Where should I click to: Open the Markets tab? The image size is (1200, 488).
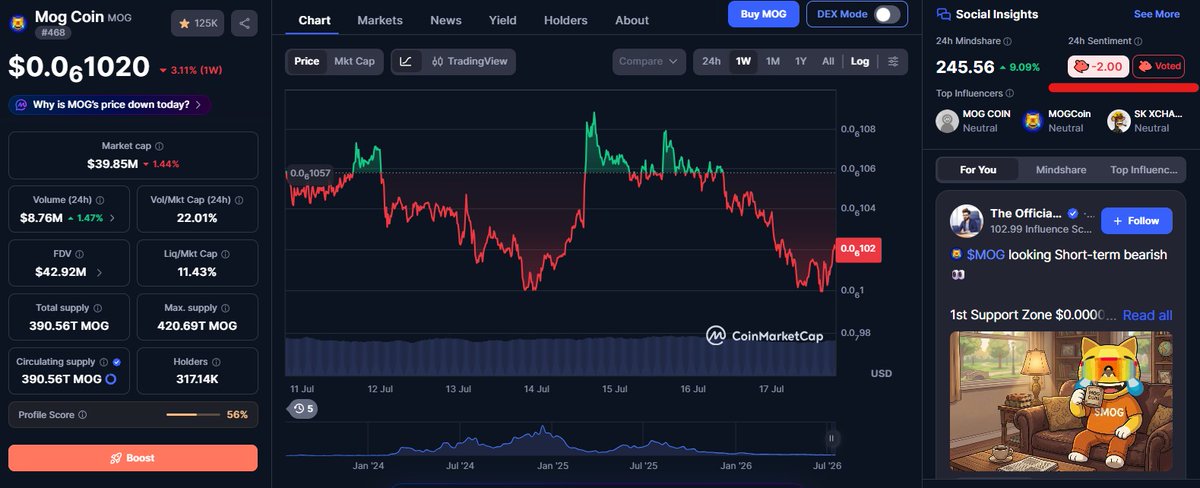(x=380, y=20)
